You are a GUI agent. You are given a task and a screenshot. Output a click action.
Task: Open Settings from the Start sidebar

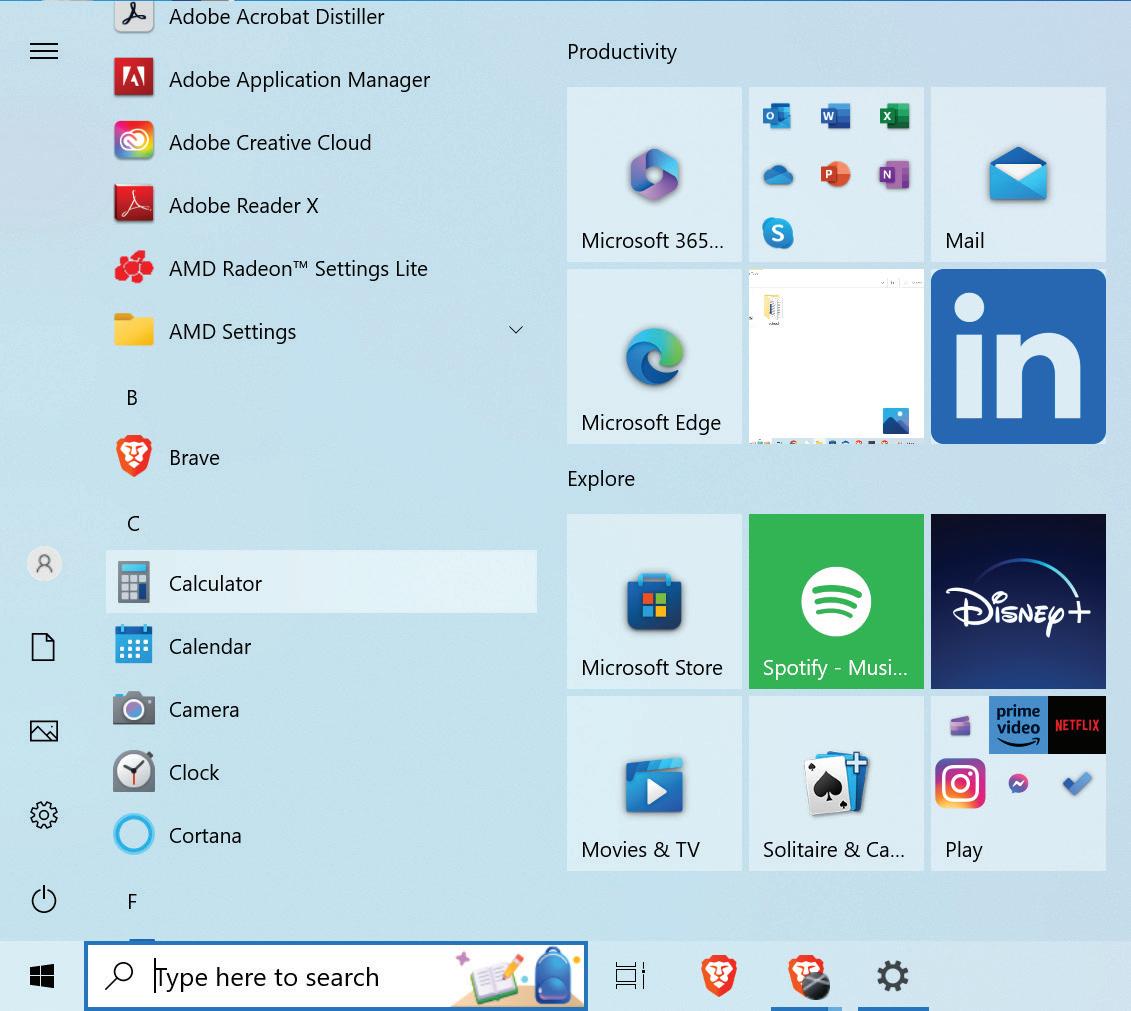coord(44,815)
